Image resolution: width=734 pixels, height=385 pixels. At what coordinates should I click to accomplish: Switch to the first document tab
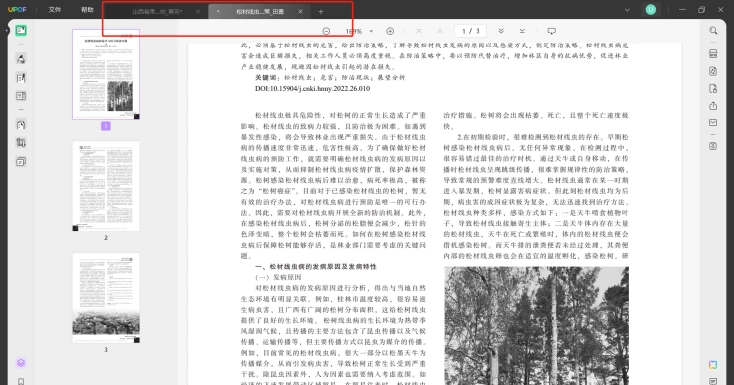157,12
